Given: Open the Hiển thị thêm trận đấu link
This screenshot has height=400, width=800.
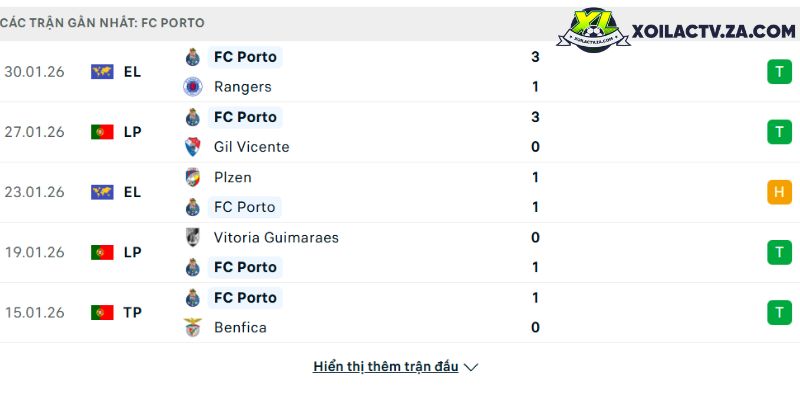Looking at the screenshot, I should point(386,367).
